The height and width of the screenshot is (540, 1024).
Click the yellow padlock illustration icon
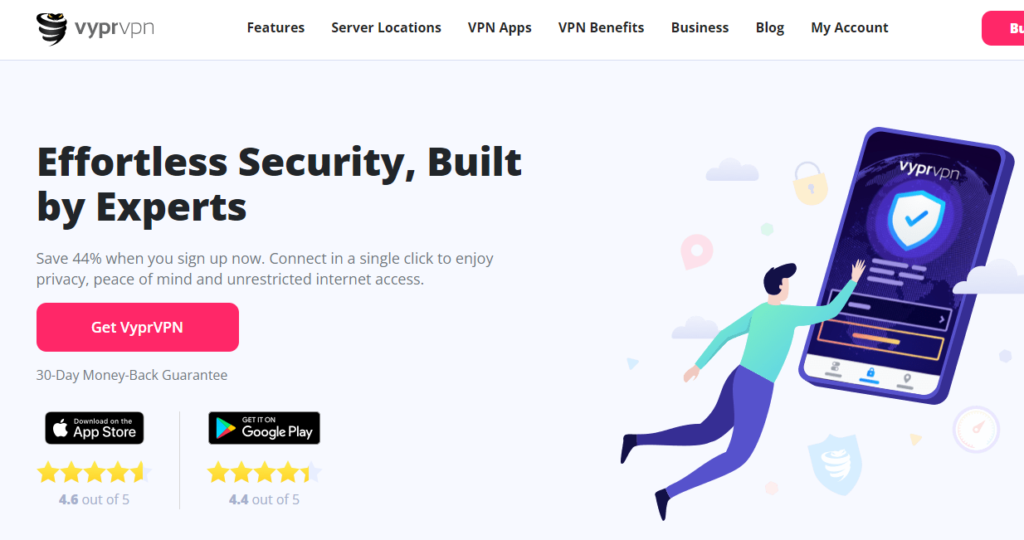point(810,183)
